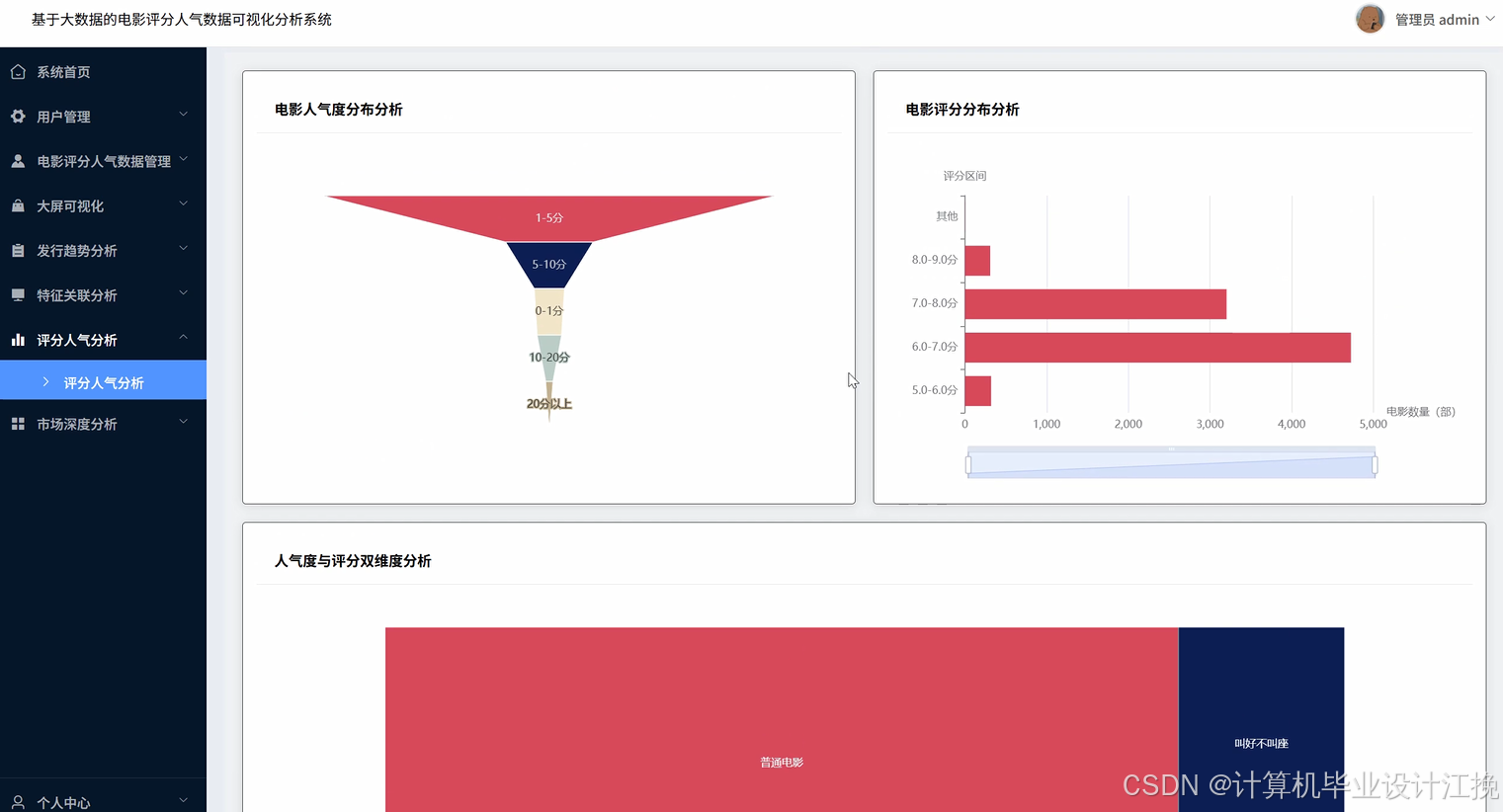
Task: Click the 5-10分 funnel segment
Action: point(549,264)
